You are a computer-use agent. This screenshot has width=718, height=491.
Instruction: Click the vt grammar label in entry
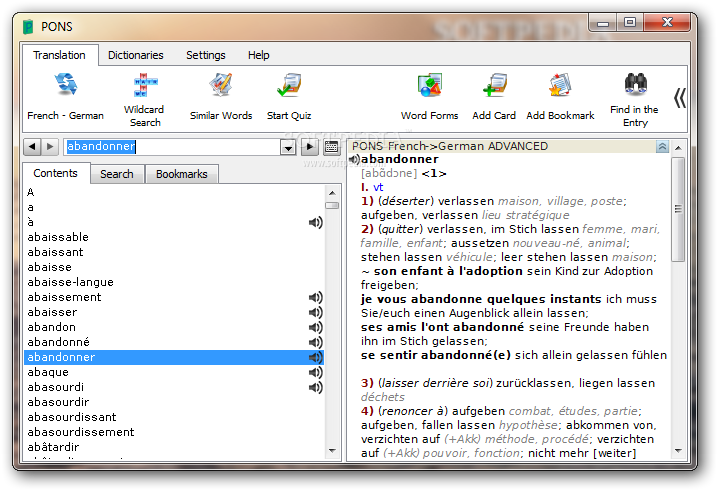pos(378,187)
